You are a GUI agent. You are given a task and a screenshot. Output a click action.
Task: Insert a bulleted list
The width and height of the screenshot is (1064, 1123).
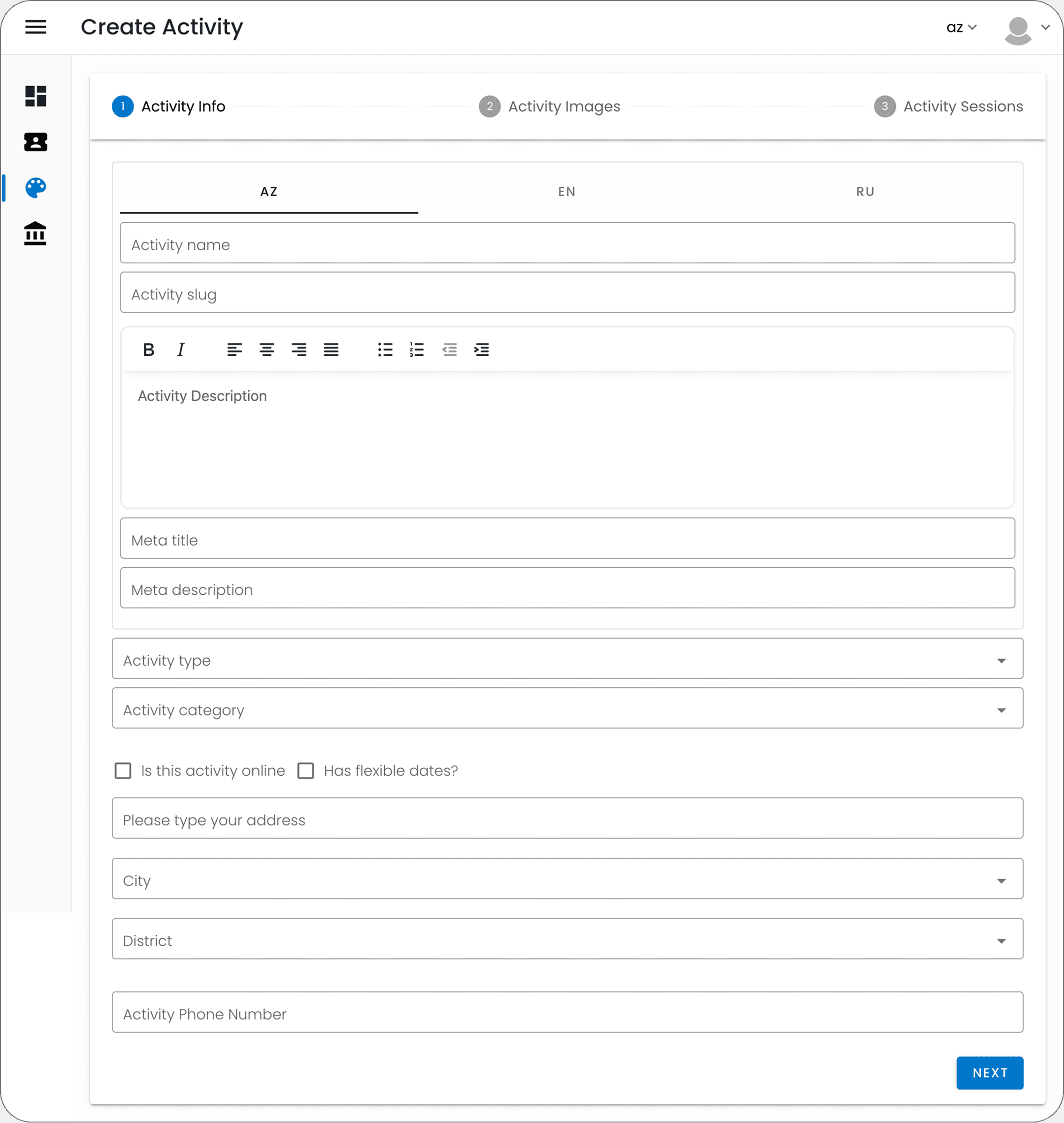[x=385, y=349]
